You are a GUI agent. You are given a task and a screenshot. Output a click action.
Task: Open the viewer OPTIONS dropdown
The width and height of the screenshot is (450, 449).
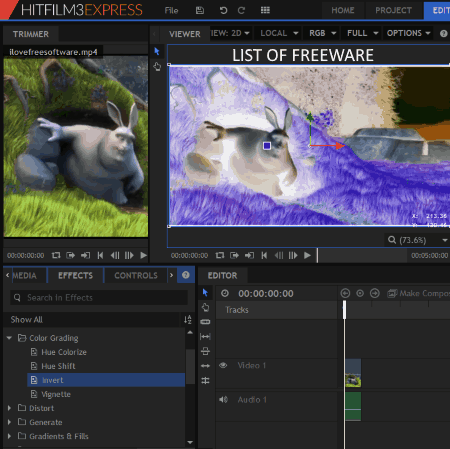[408, 33]
